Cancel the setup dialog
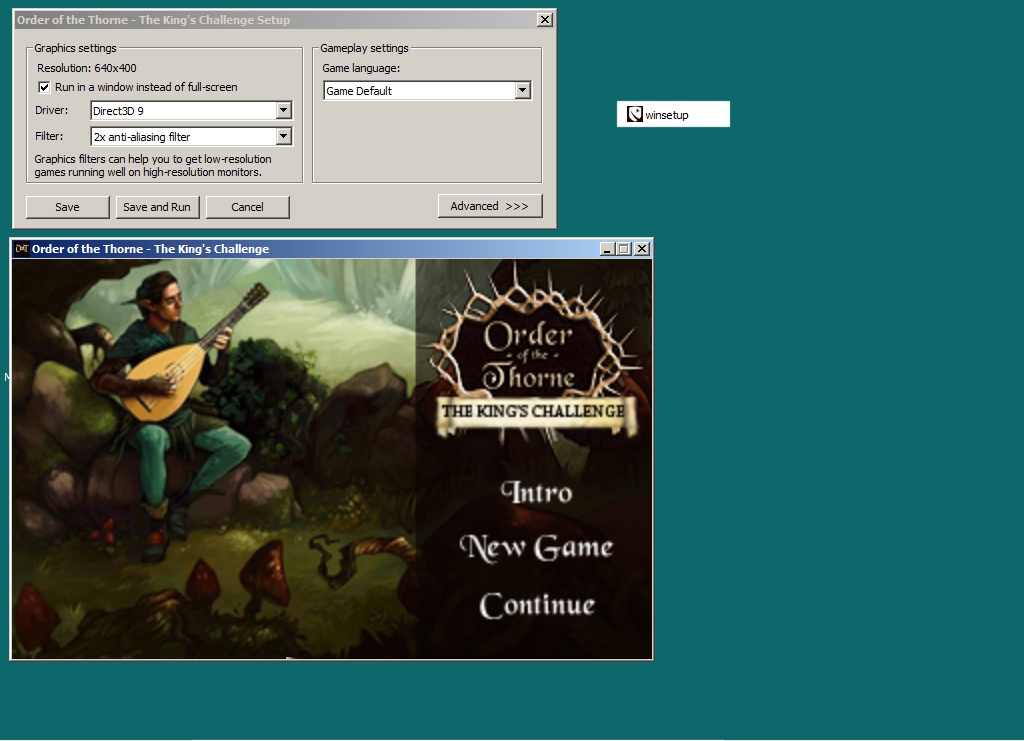Screen dimensions: 1024x741 pyautogui.click(x=248, y=207)
